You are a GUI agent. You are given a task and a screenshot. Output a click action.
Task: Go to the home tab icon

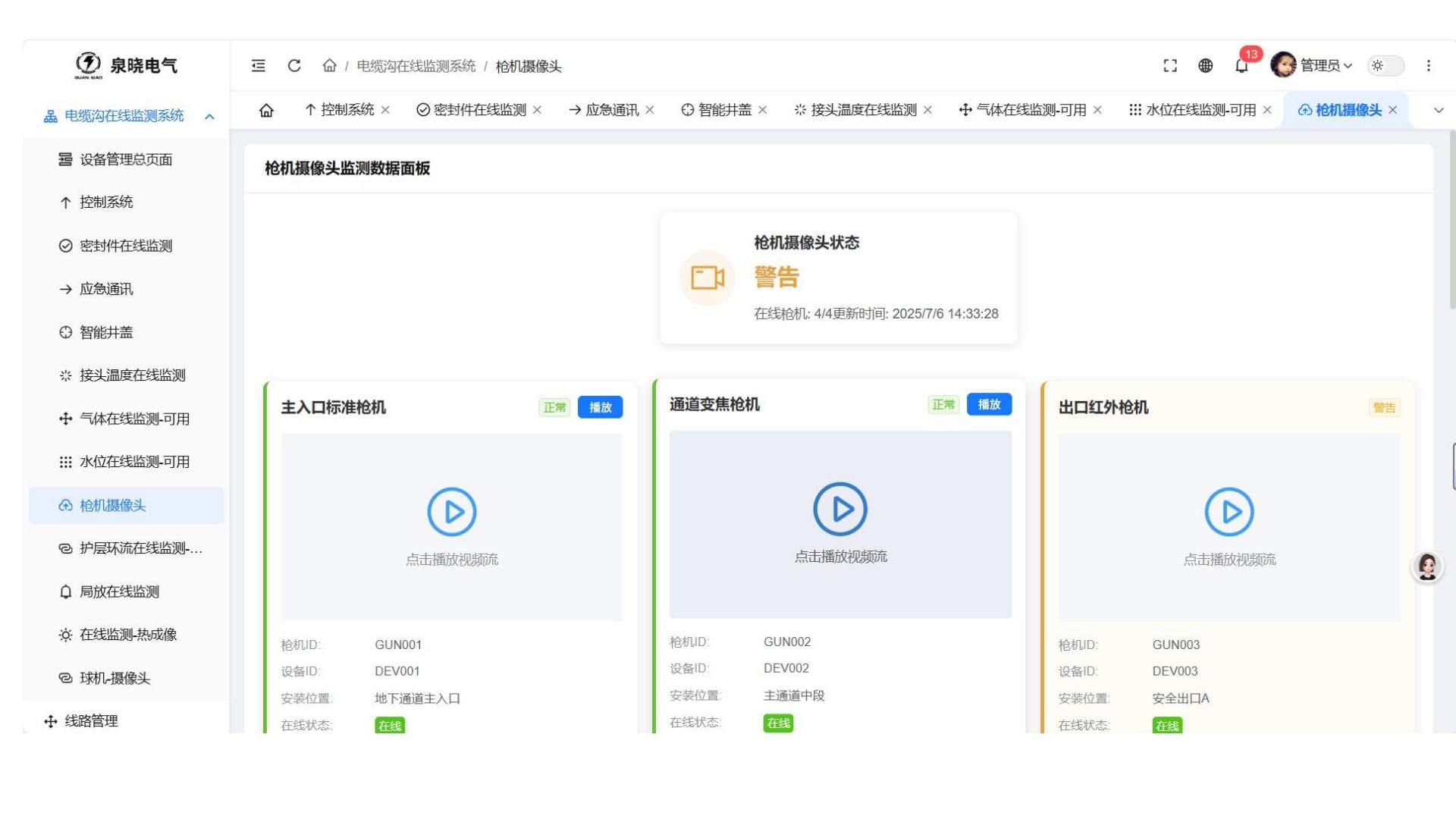(266, 111)
